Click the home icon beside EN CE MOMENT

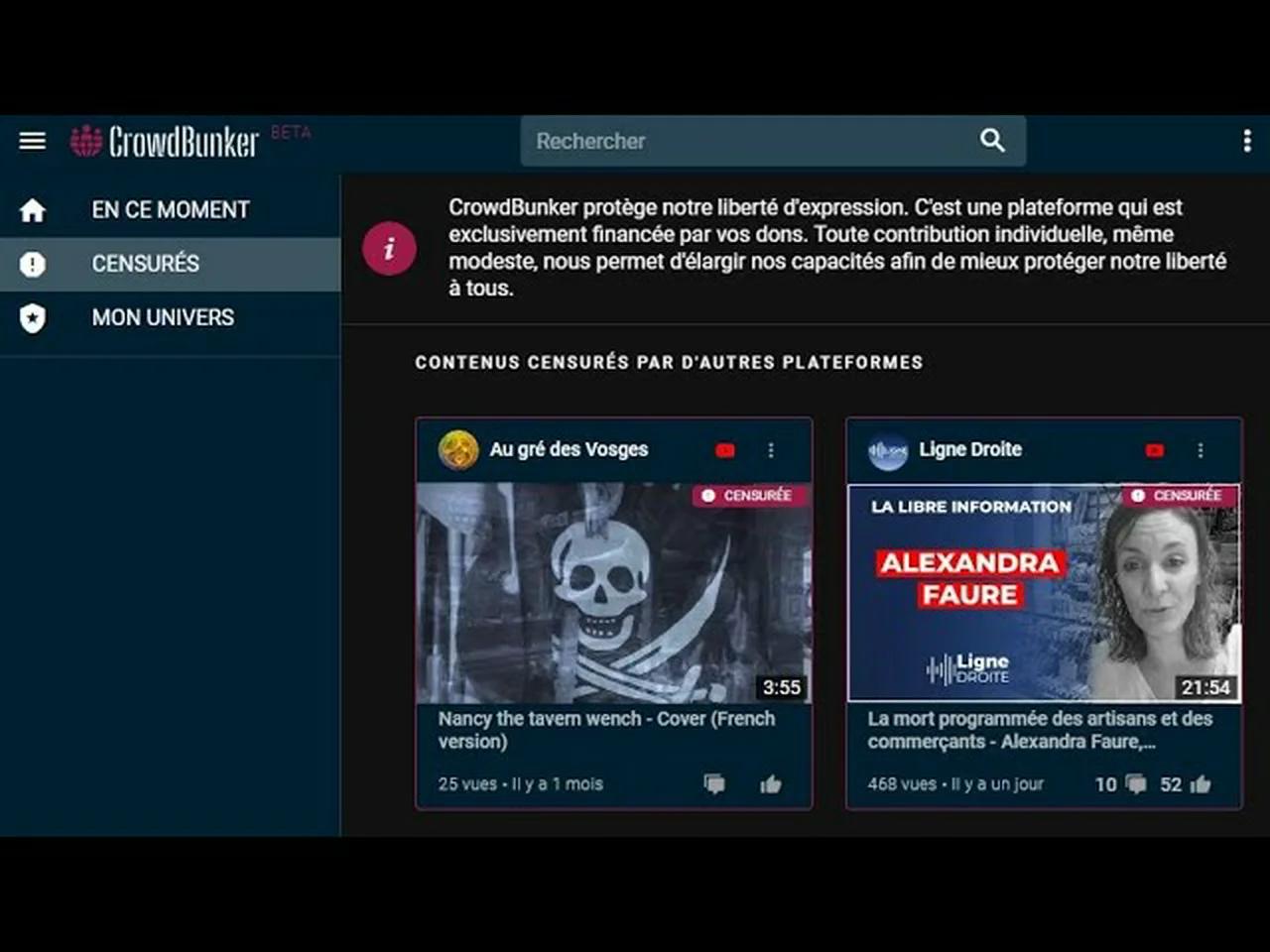[x=33, y=209]
